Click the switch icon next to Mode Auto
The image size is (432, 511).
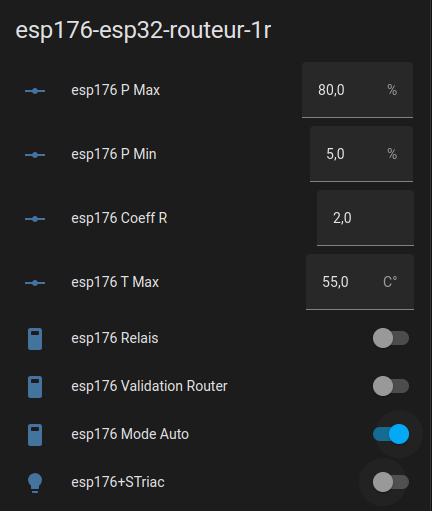[35, 435]
